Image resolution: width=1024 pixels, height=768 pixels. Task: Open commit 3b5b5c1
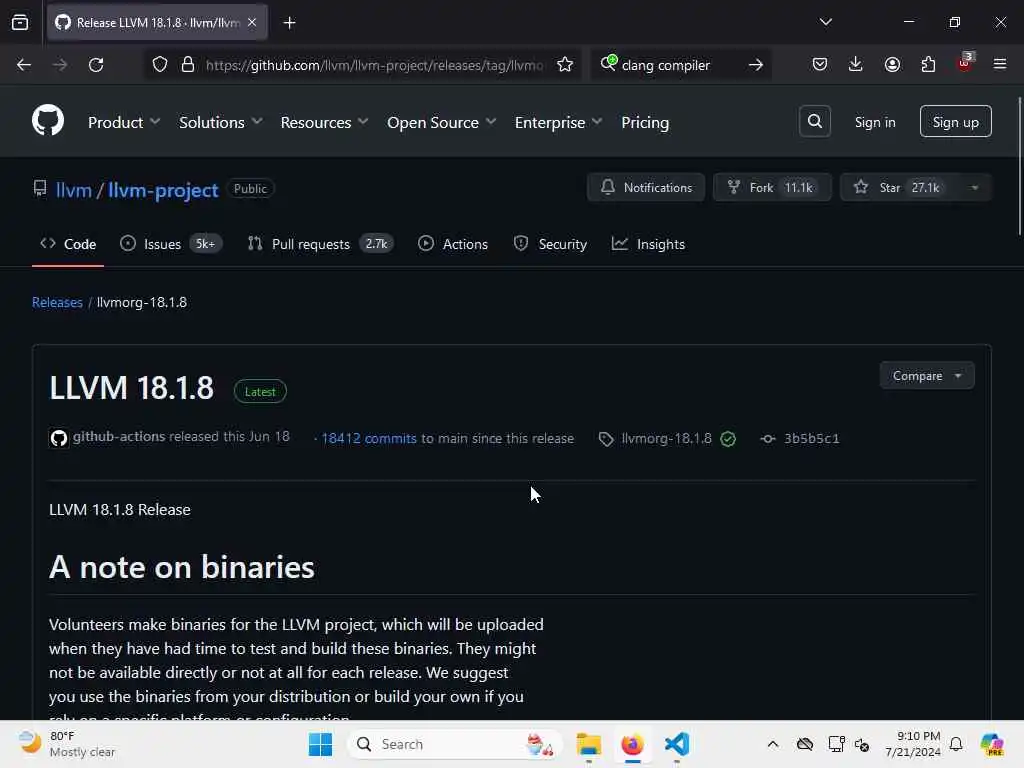coord(811,438)
